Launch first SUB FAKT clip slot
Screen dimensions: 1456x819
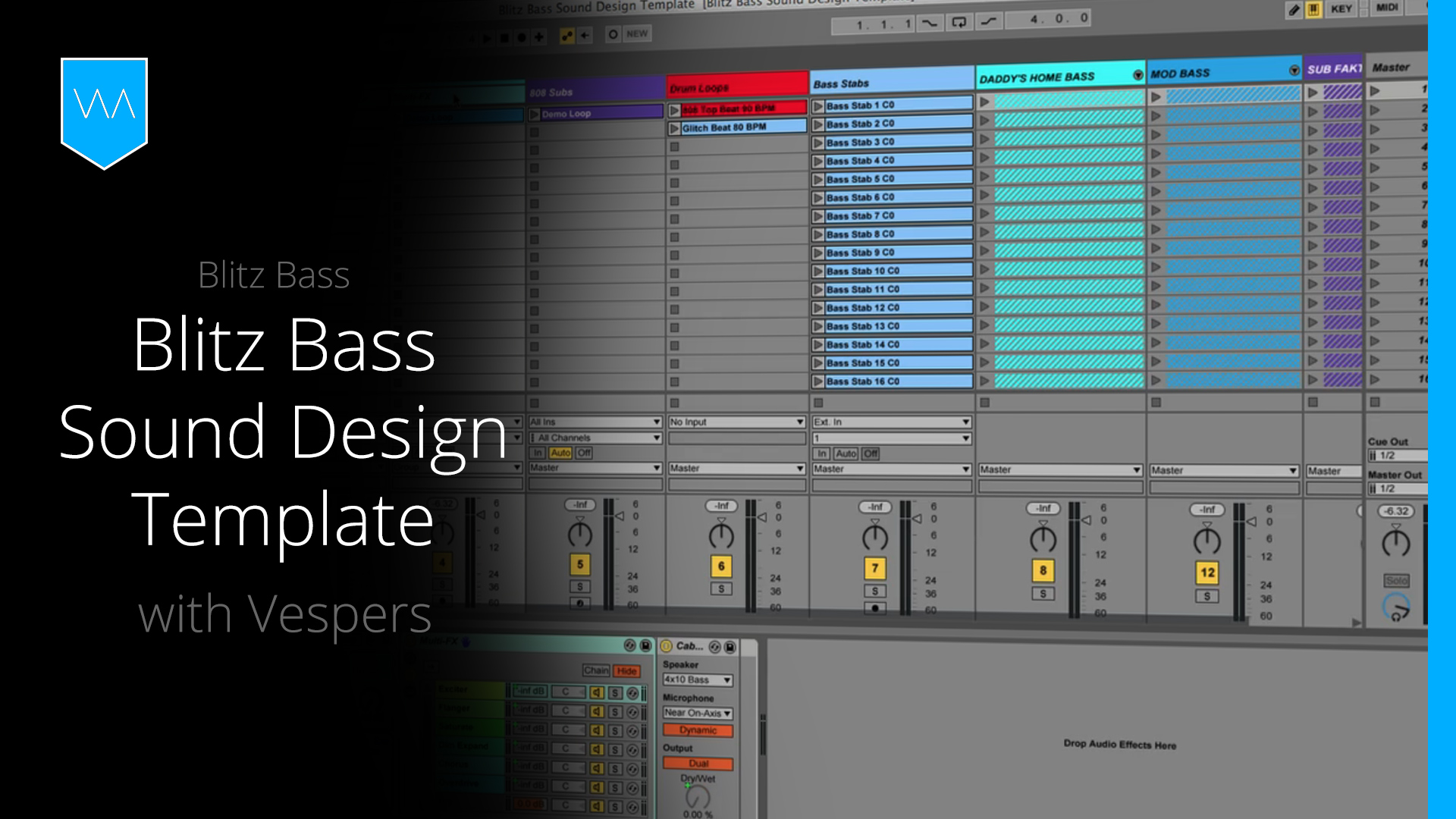[1313, 93]
